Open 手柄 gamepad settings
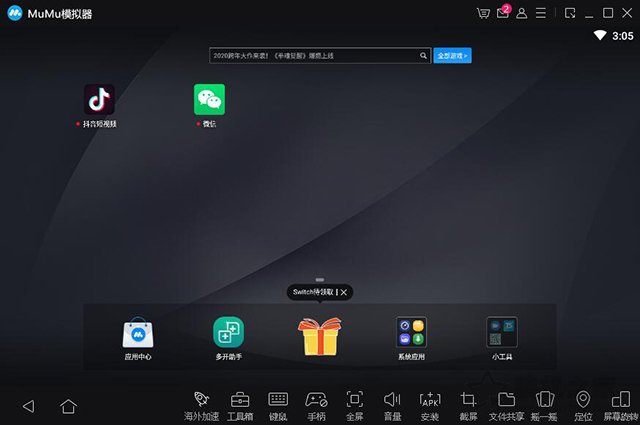 coord(316,400)
